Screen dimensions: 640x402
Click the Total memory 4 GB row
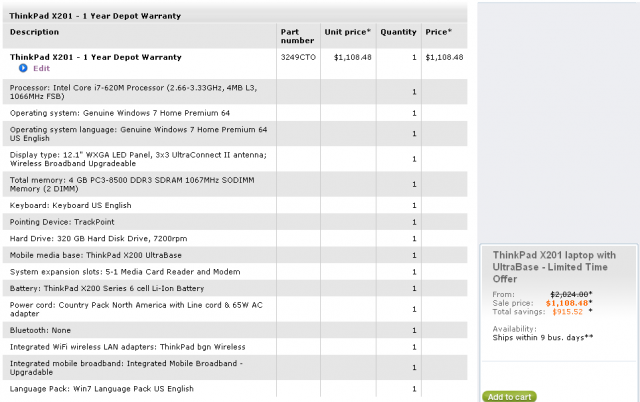point(235,184)
